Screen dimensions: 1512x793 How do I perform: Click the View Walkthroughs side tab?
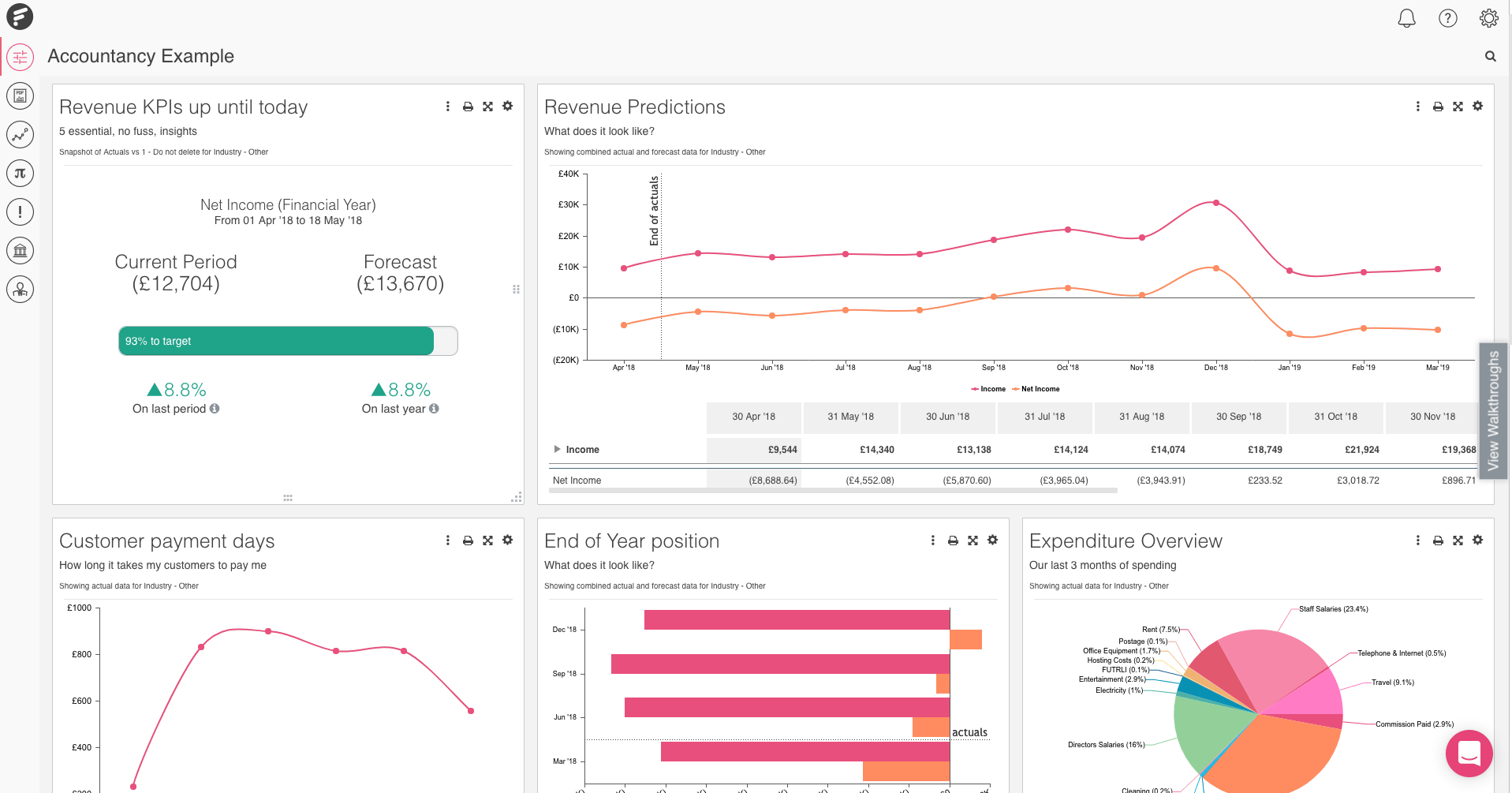1492,410
